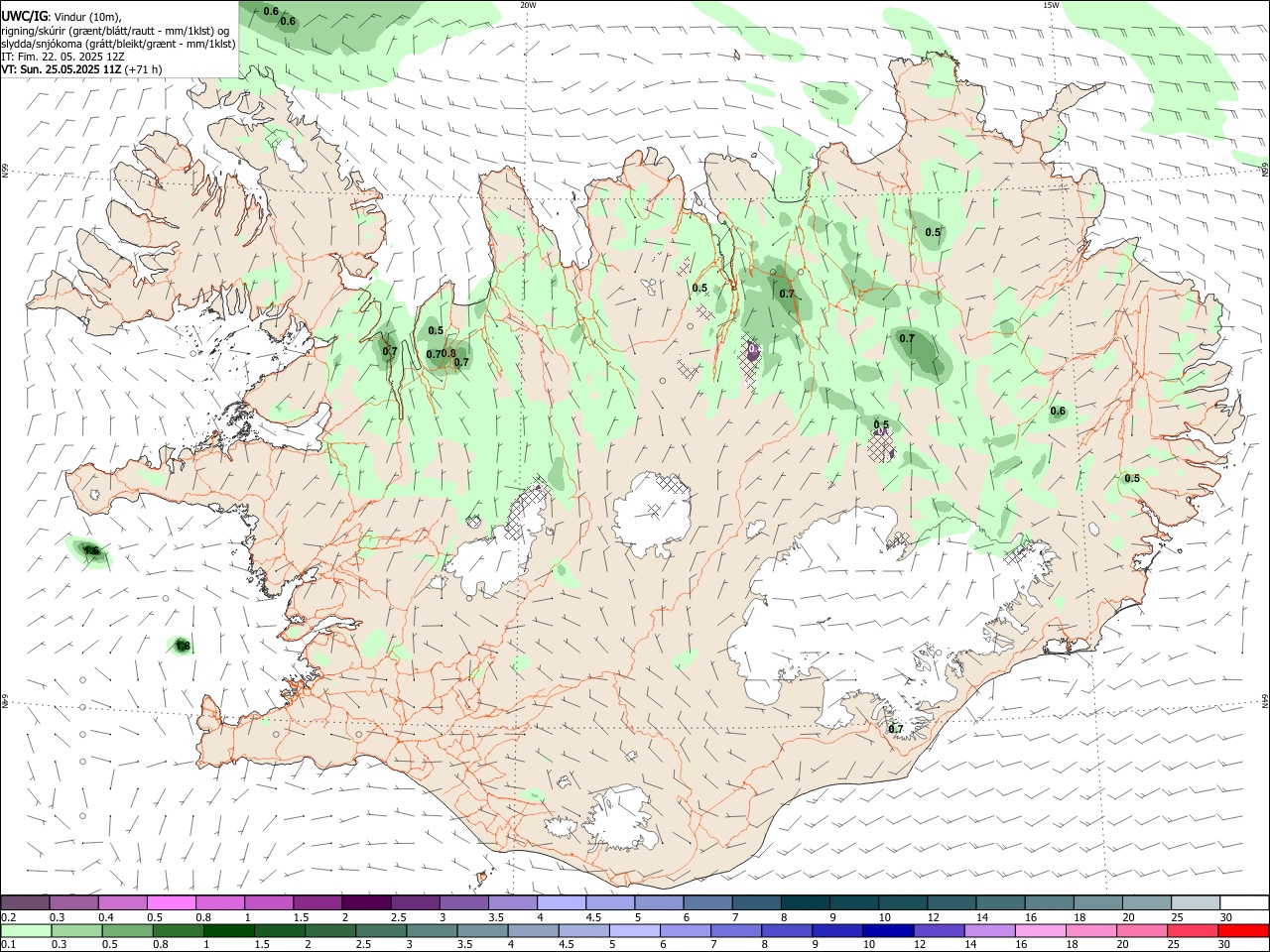Viewport: 1270px width, 952px height.
Task: Click the upper legend swatch between 18 and 20
Action: (1099, 902)
